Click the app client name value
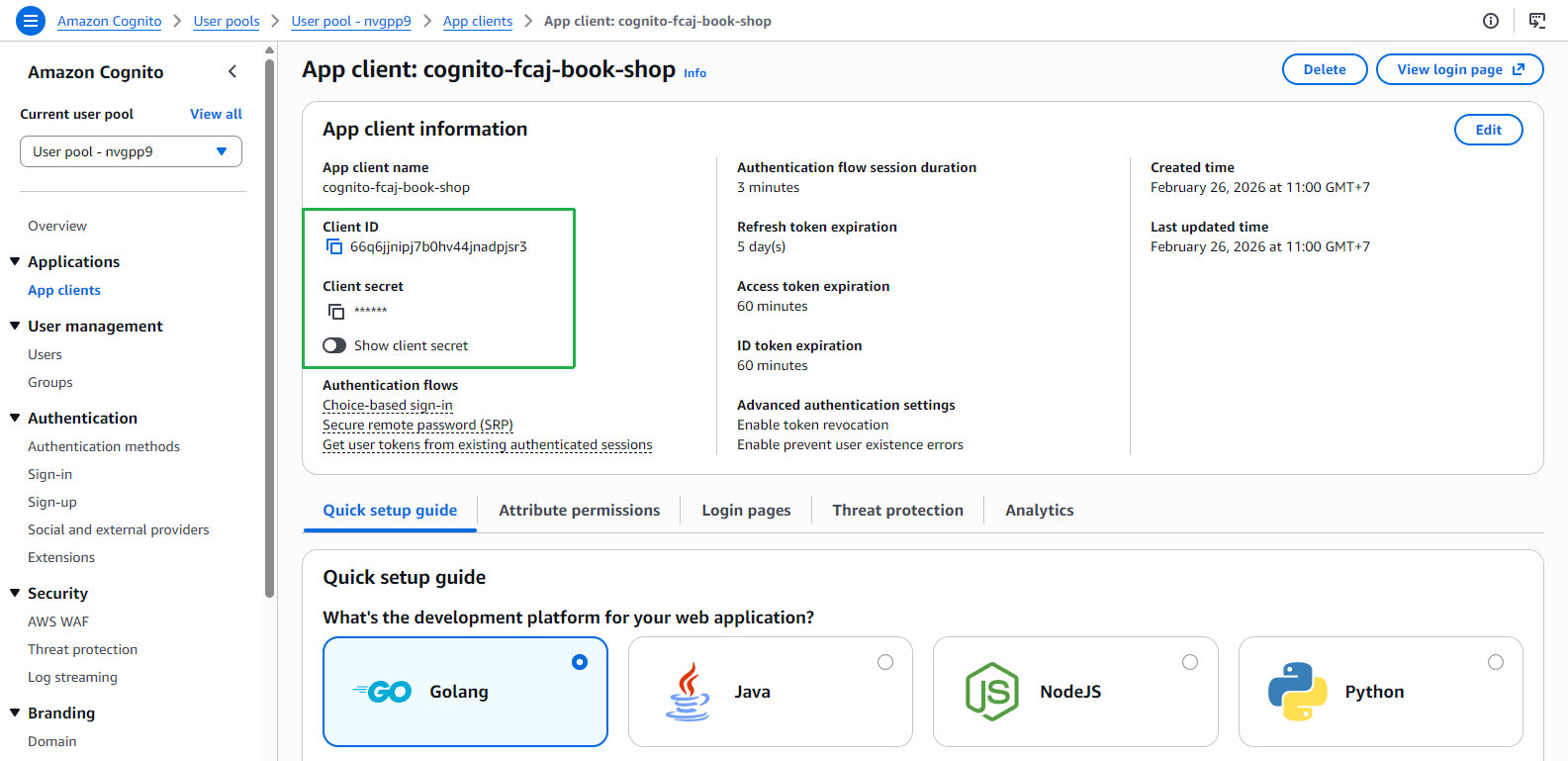1568x761 pixels. point(396,187)
